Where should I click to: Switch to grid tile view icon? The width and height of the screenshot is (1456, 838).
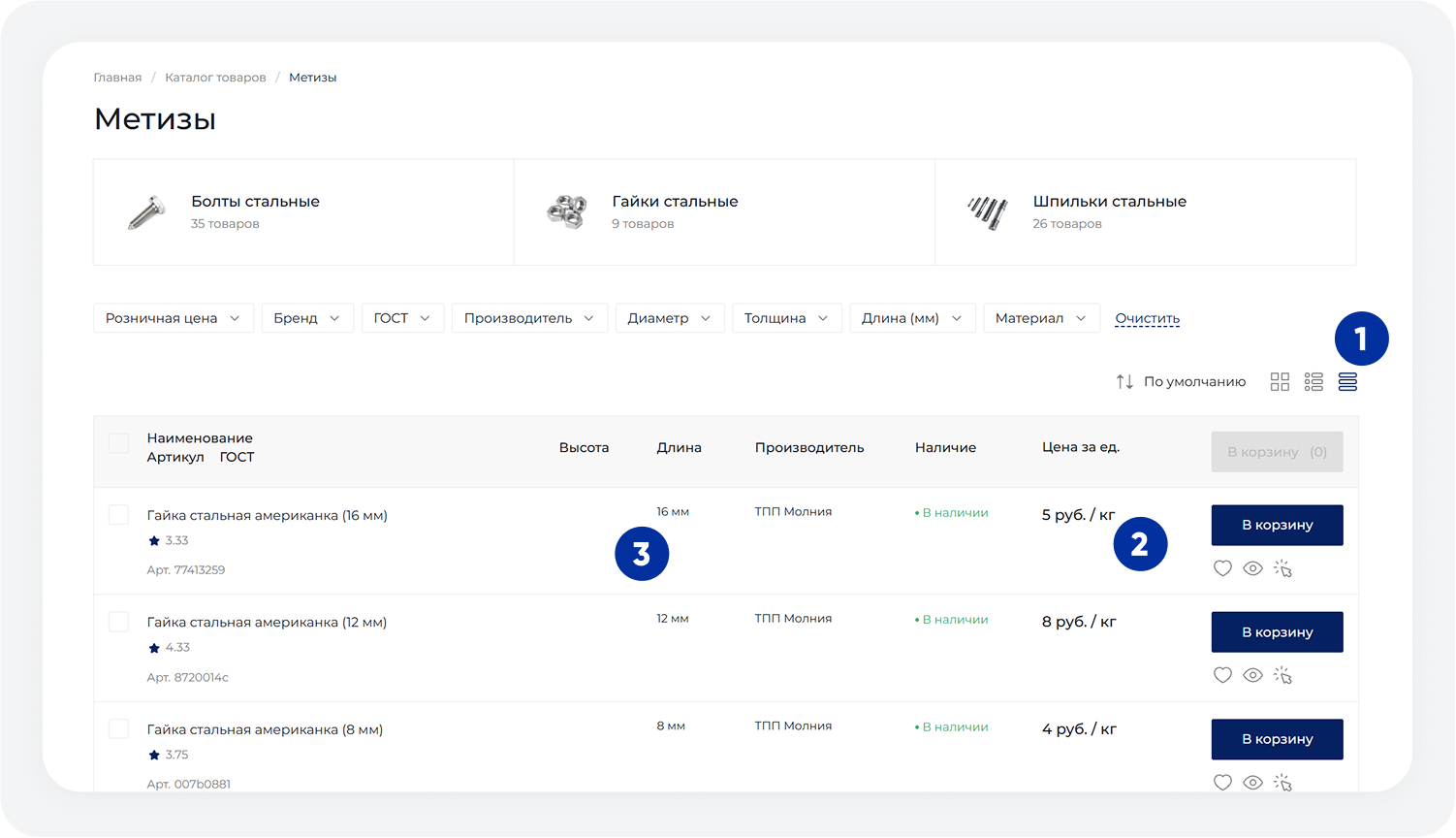pyautogui.click(x=1280, y=382)
